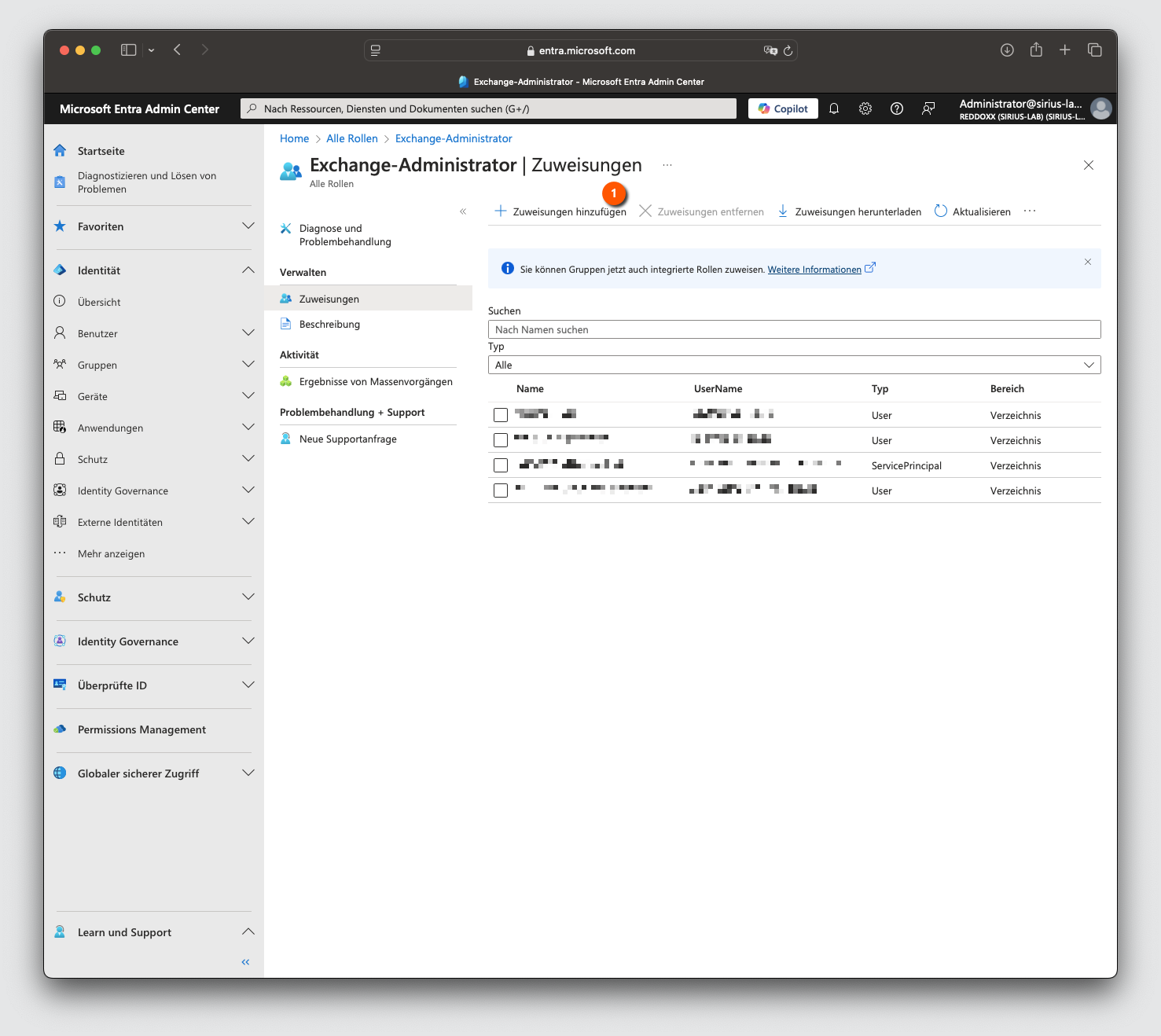Open the Safari sidebar dropdown arrow
Viewport: 1161px width, 1036px height.
(151, 50)
